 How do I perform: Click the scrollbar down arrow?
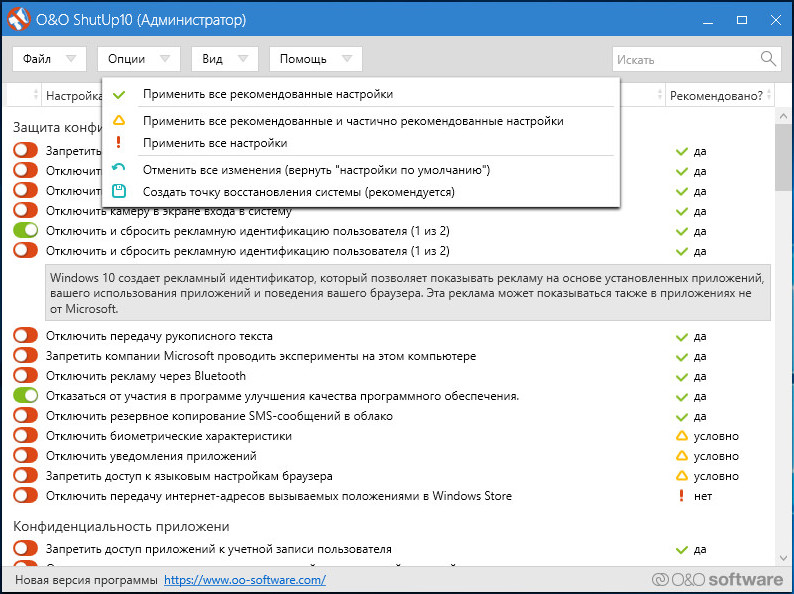783,558
